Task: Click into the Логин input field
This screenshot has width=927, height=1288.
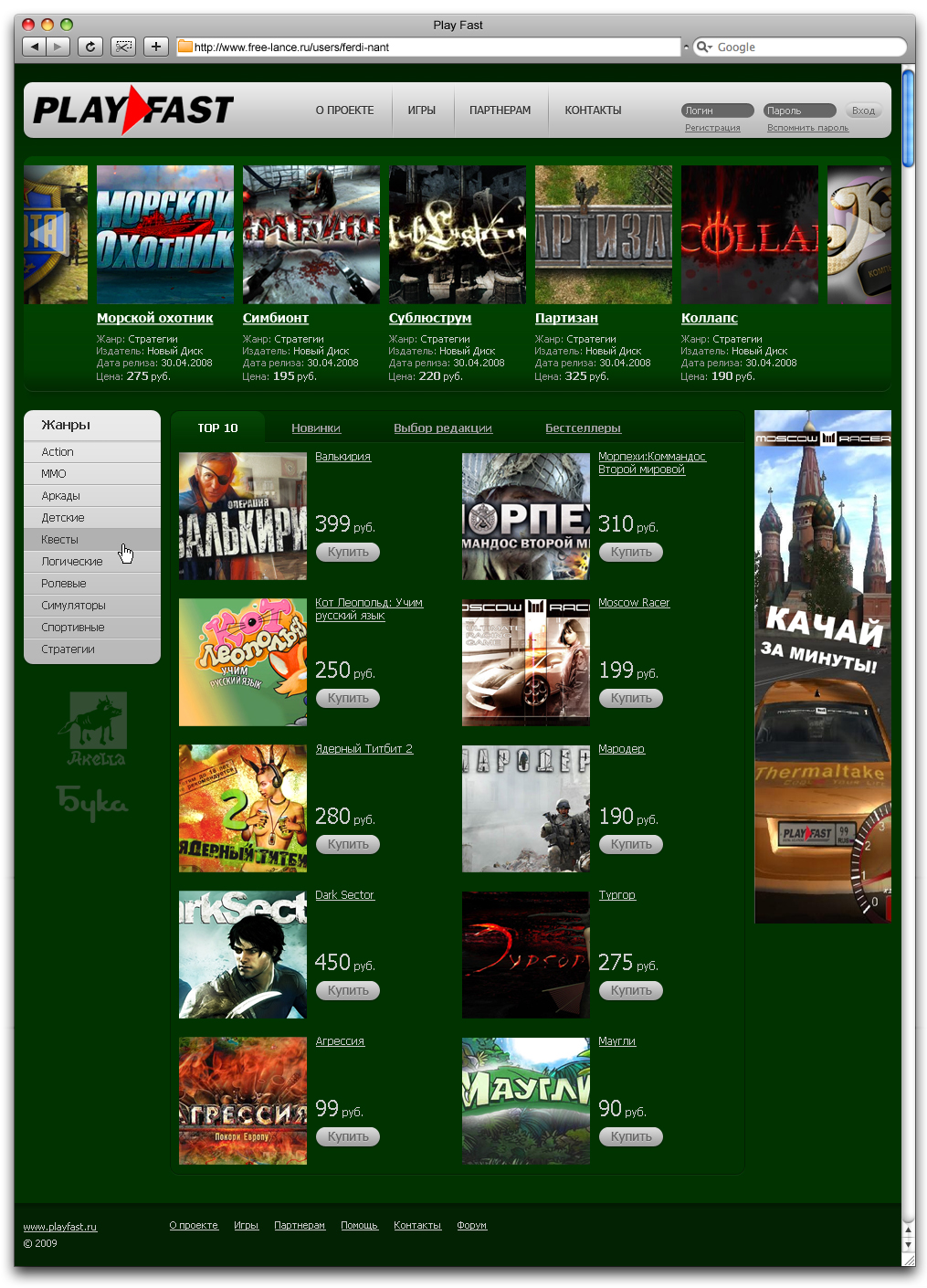Action: click(x=717, y=111)
